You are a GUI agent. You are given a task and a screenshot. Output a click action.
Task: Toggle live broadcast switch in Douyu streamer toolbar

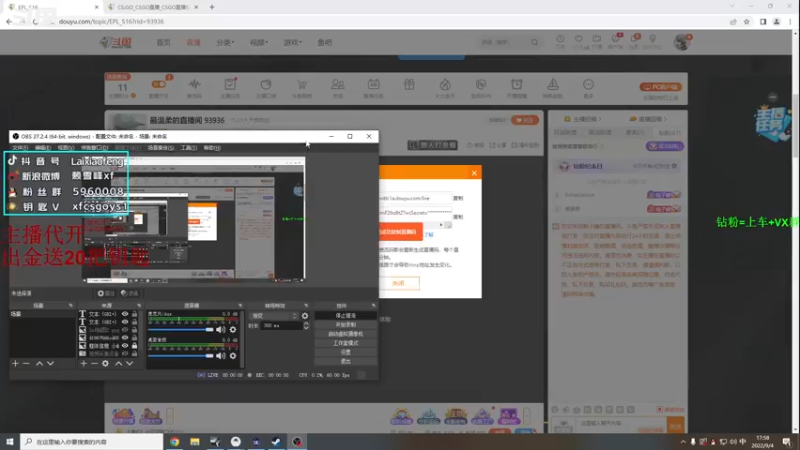(158, 84)
